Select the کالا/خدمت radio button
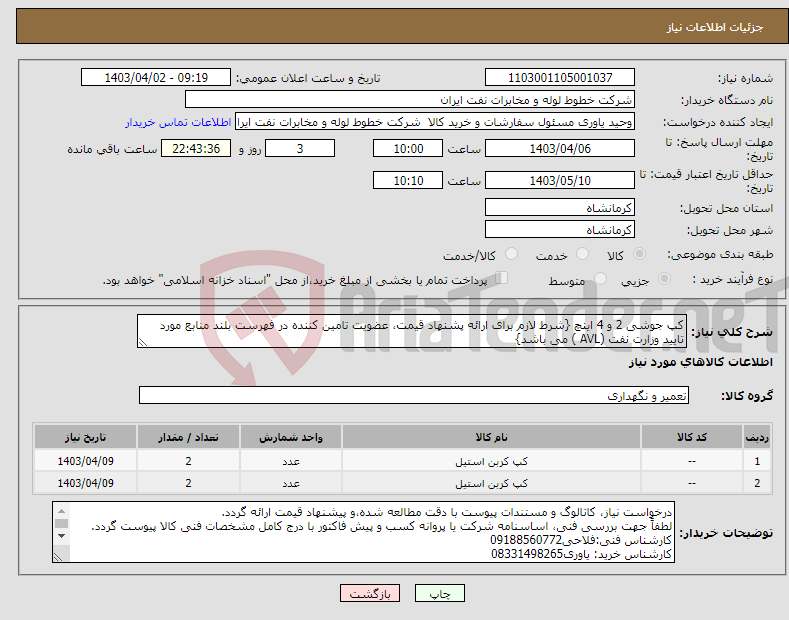This screenshot has width=789, height=620. 511,254
